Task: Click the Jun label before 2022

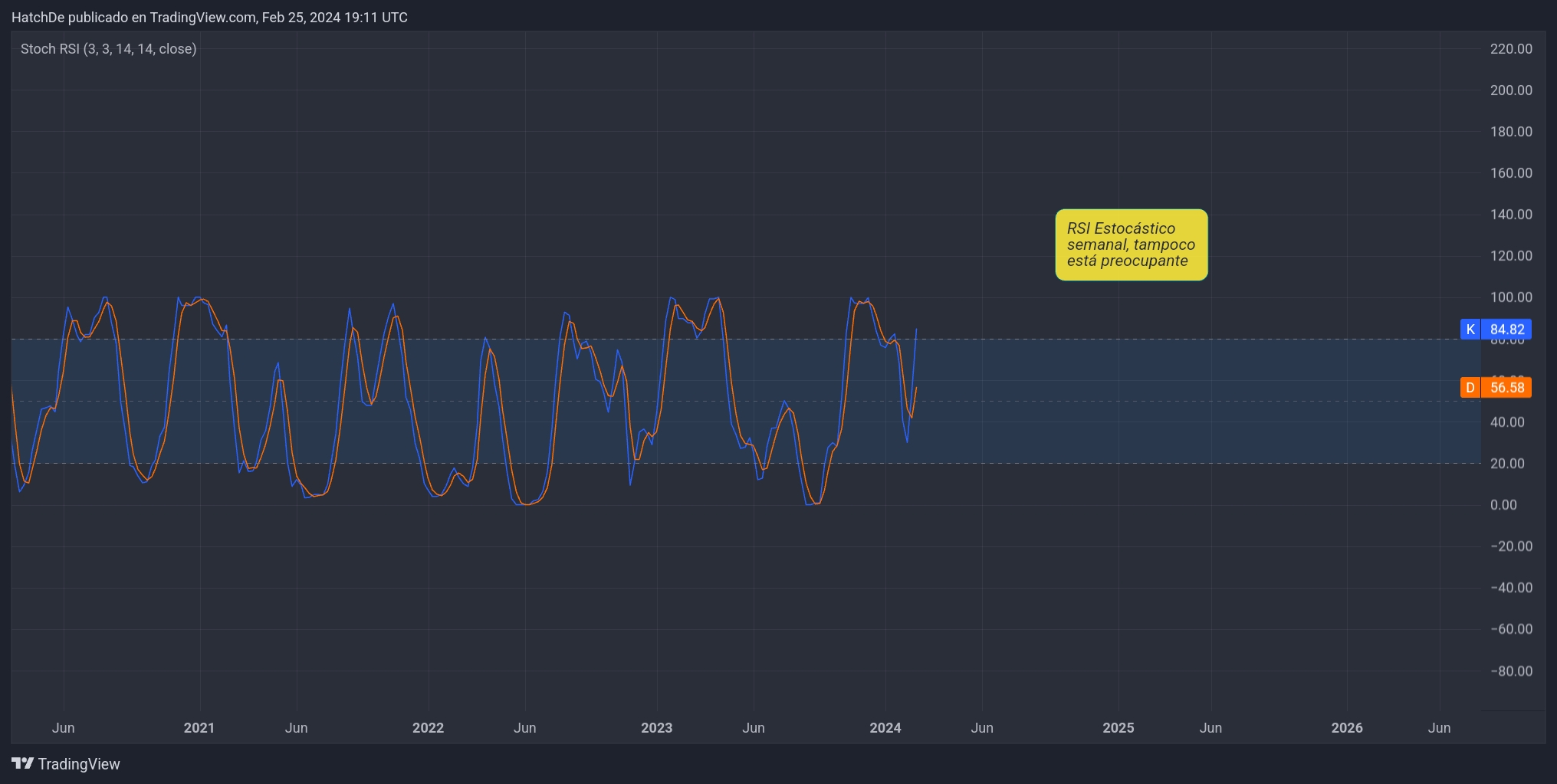Action: tap(297, 728)
